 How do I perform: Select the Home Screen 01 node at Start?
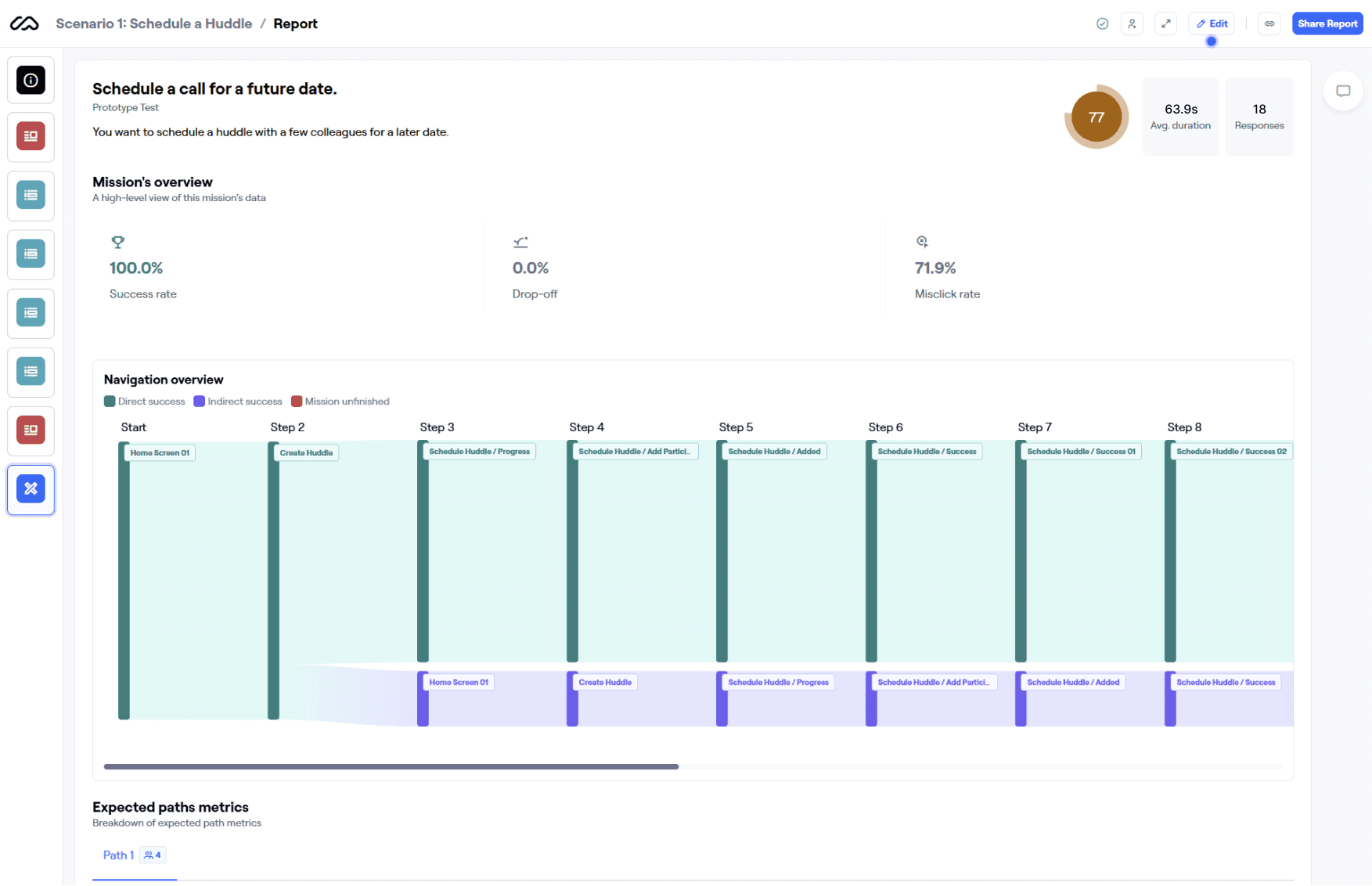click(x=160, y=452)
